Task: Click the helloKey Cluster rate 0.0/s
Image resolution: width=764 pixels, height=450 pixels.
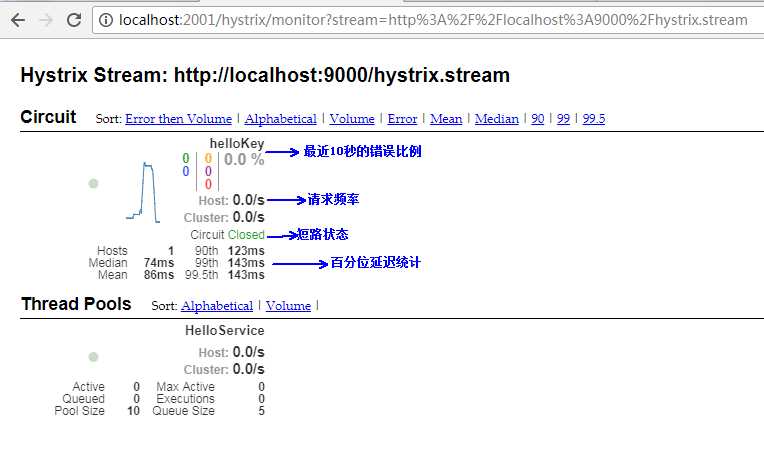Action: coord(248,217)
